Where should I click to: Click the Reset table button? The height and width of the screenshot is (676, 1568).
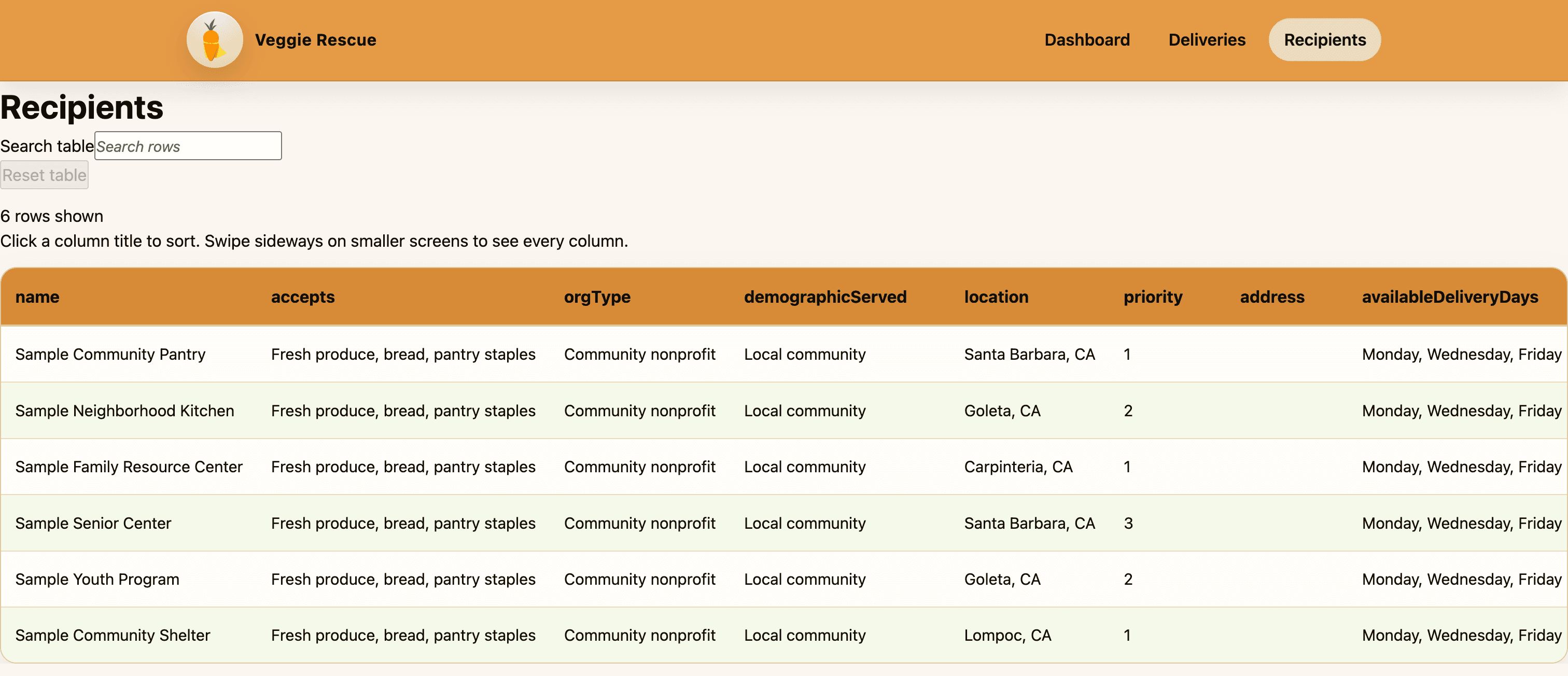(45, 175)
